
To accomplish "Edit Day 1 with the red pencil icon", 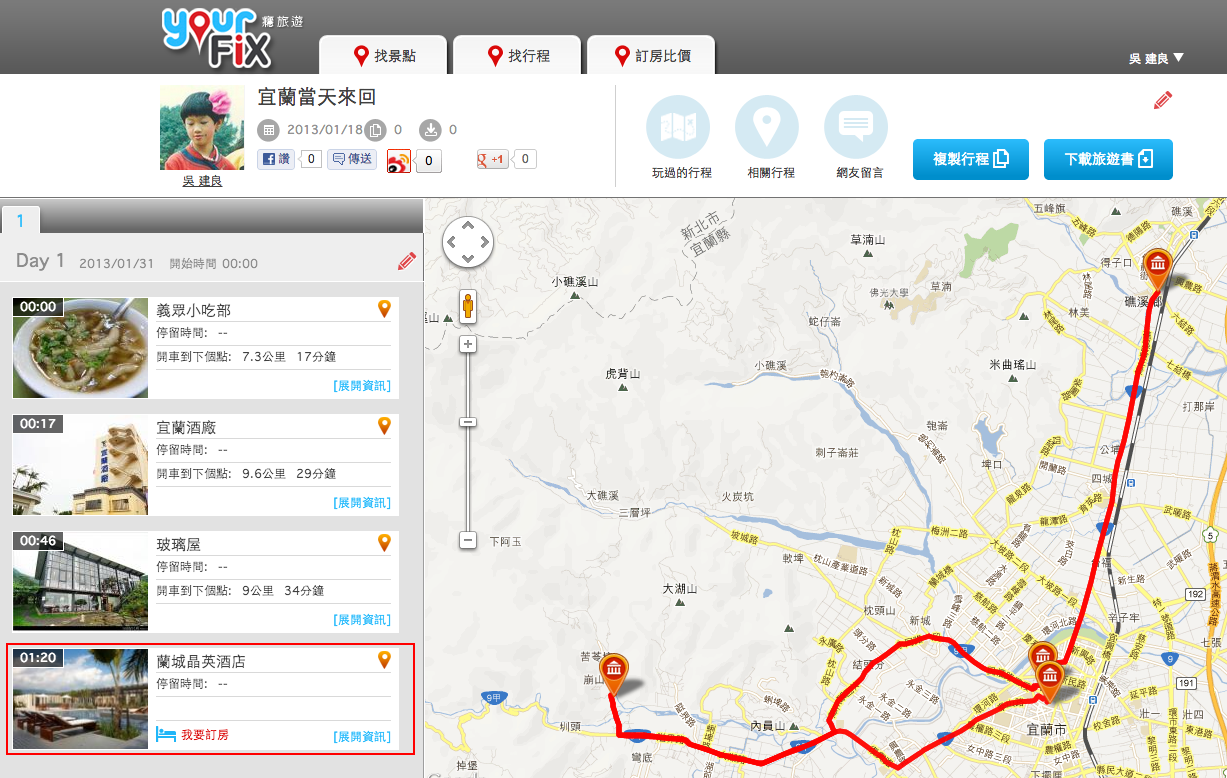I will point(406,262).
